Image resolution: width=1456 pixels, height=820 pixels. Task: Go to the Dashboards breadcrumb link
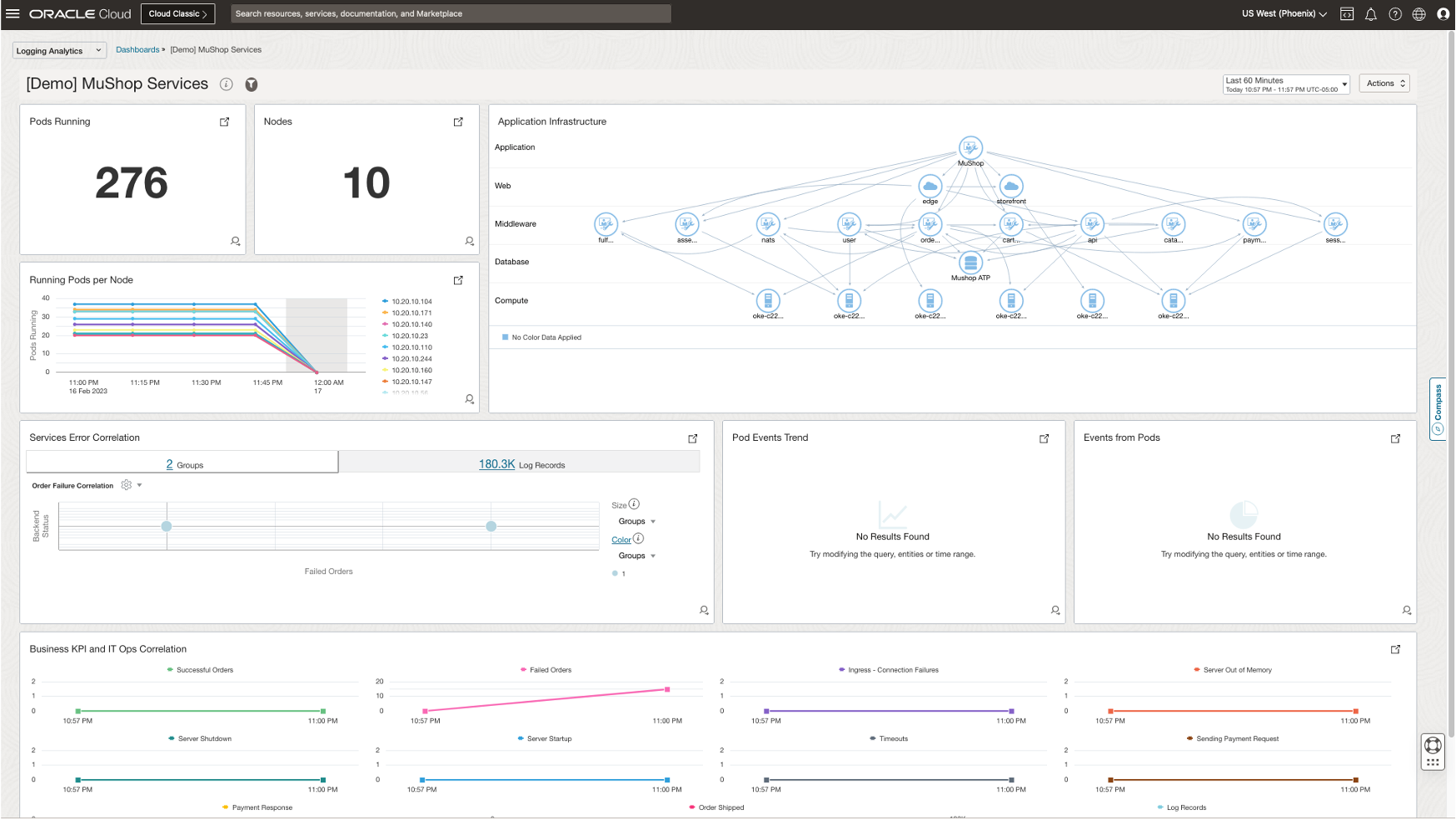click(x=137, y=50)
